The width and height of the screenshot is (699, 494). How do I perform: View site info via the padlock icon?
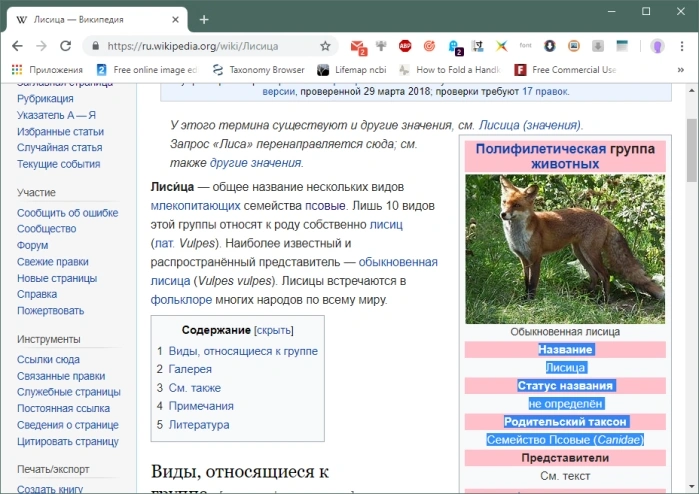click(x=95, y=46)
